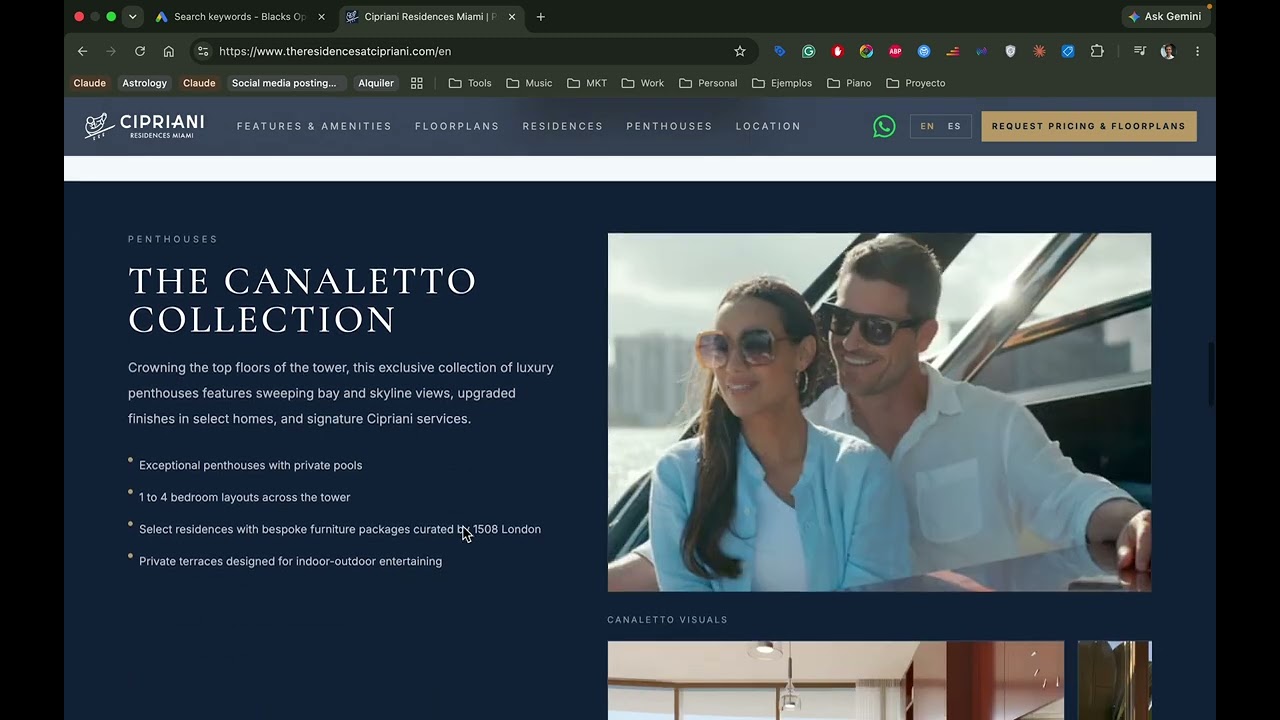
Task: Open the media playback controls icon
Action: click(1140, 51)
